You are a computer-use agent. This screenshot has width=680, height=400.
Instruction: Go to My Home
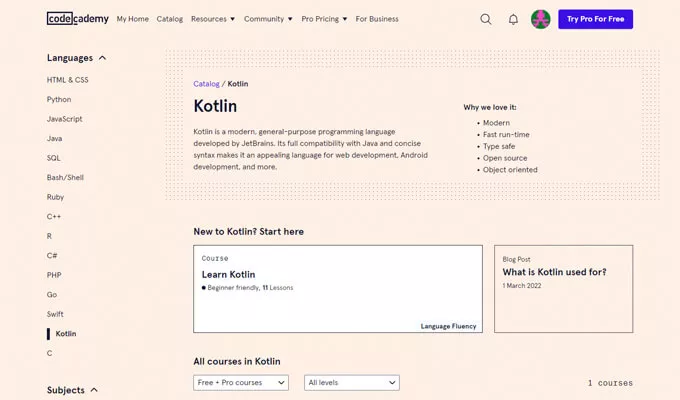[x=133, y=19]
